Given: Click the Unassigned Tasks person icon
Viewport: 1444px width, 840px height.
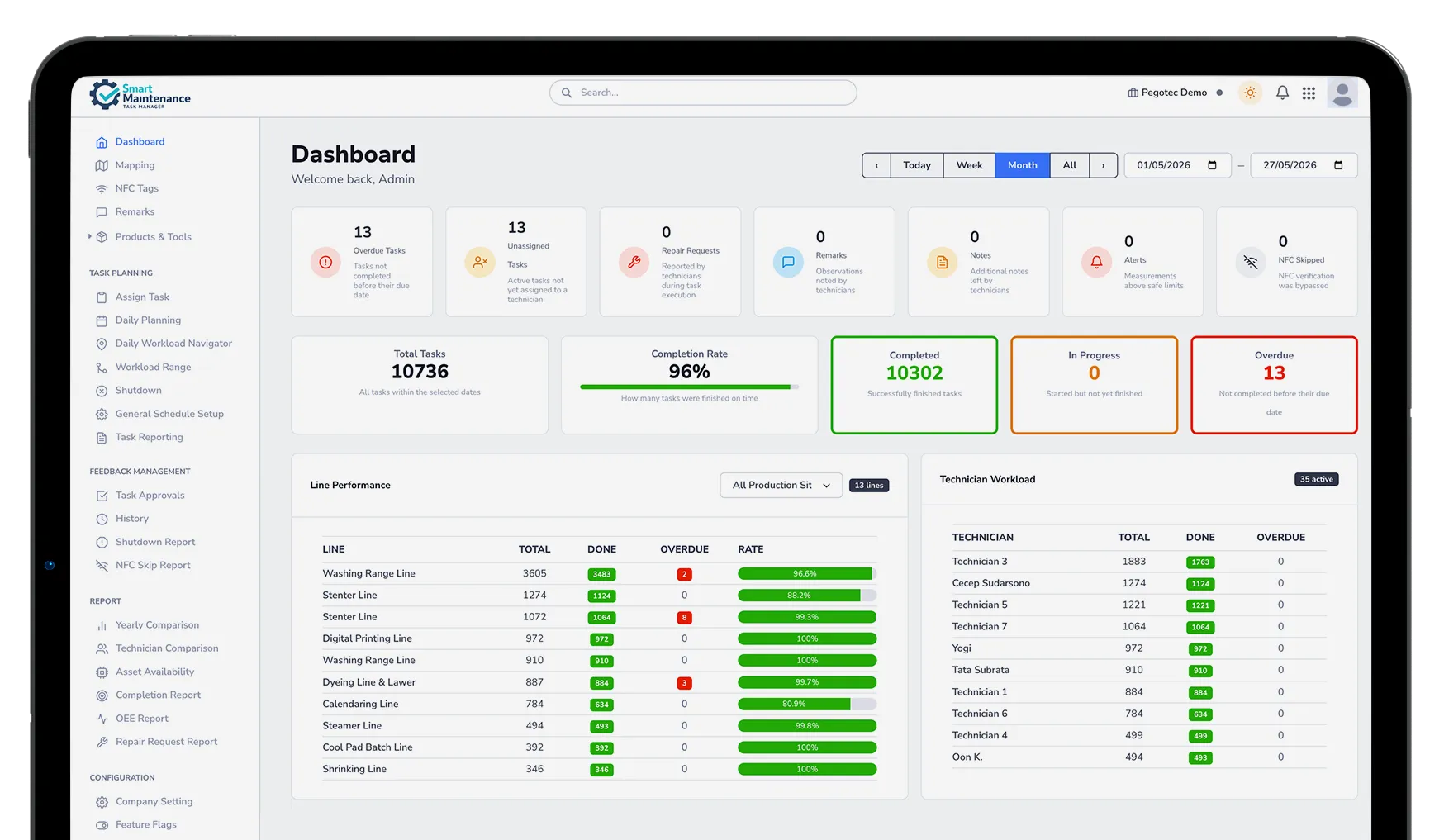Looking at the screenshot, I should pos(480,262).
